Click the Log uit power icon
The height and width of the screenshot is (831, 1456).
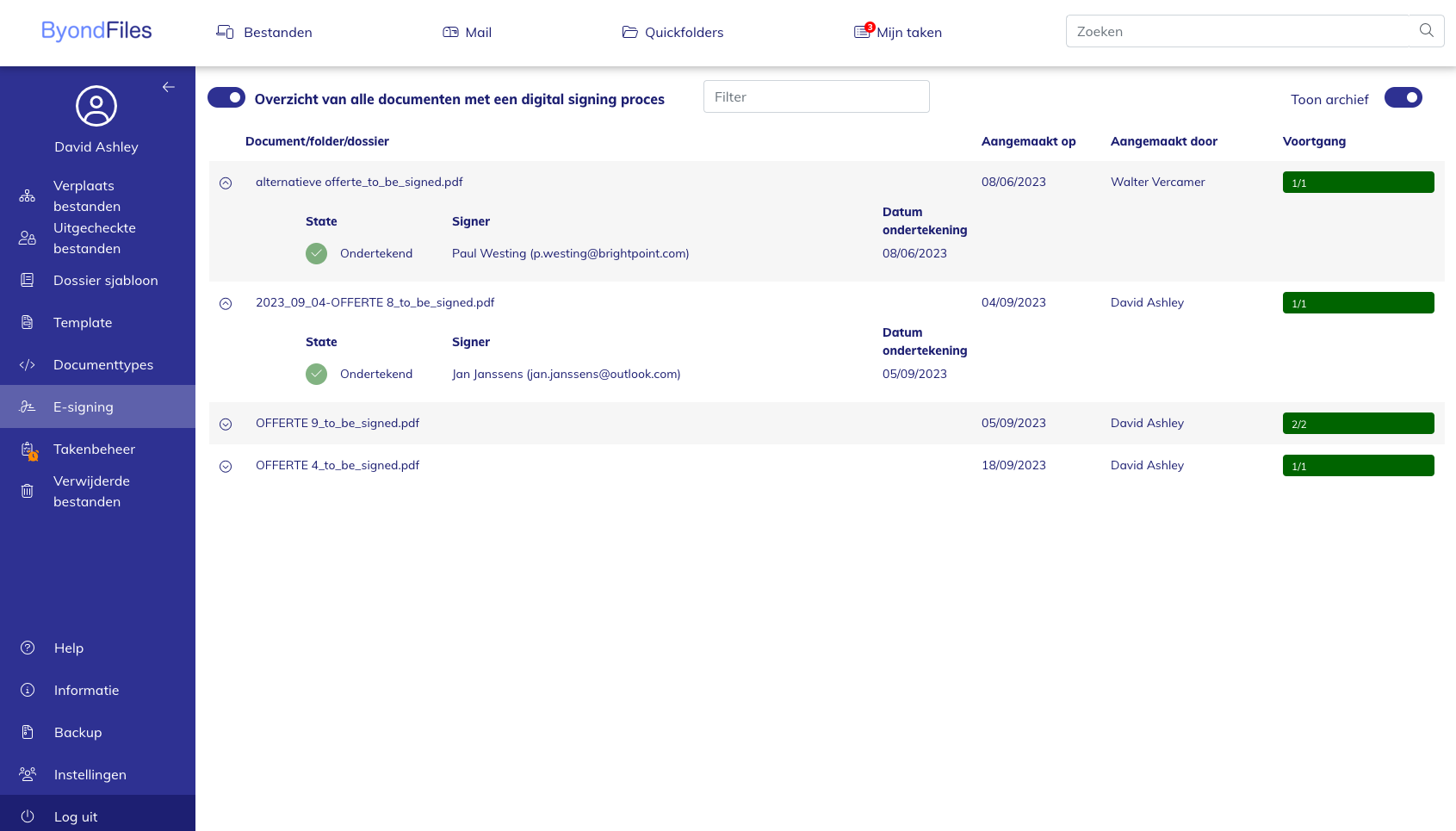tap(28, 816)
